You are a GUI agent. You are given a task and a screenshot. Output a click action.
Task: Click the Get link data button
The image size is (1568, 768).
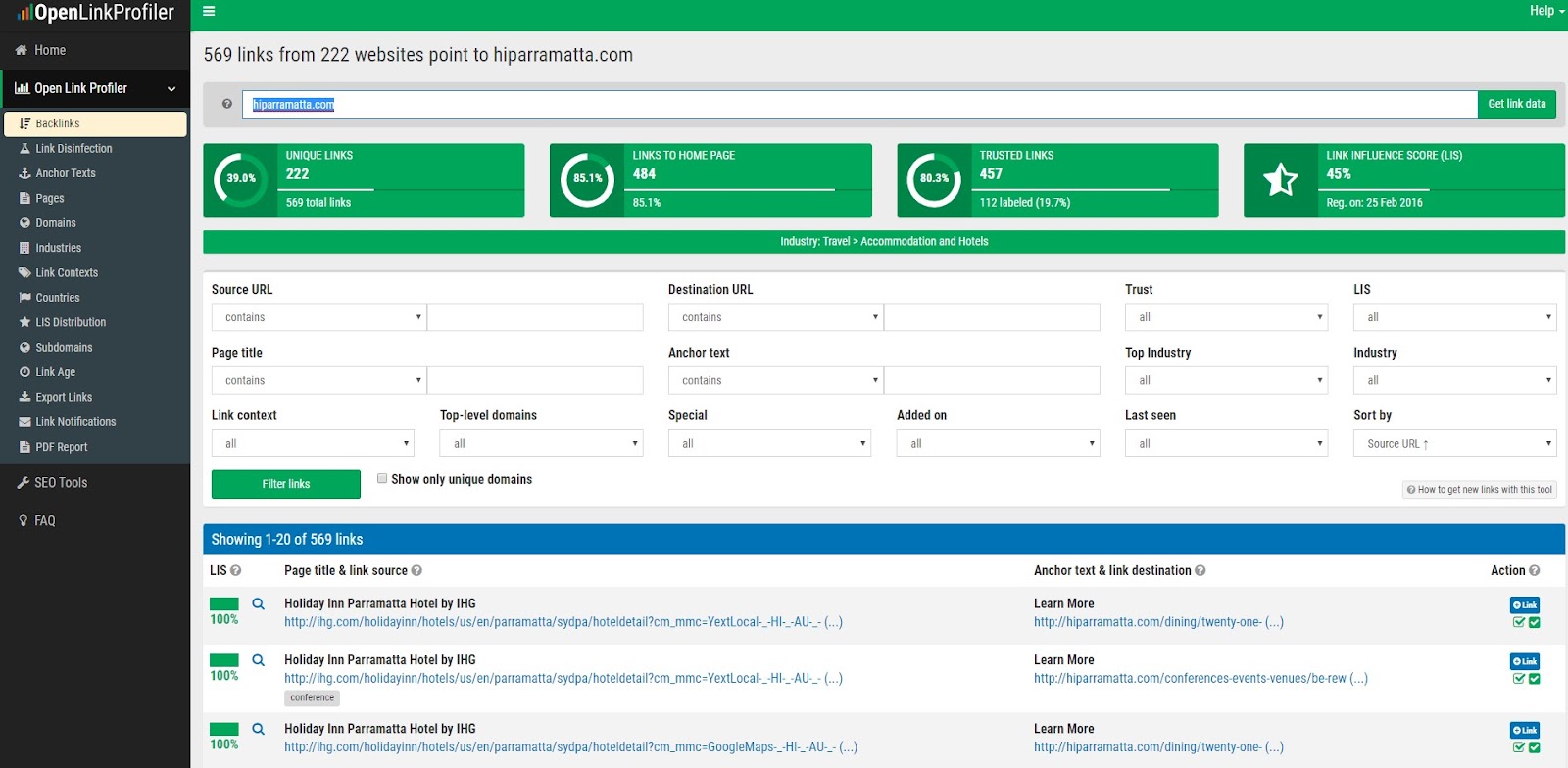click(x=1517, y=104)
